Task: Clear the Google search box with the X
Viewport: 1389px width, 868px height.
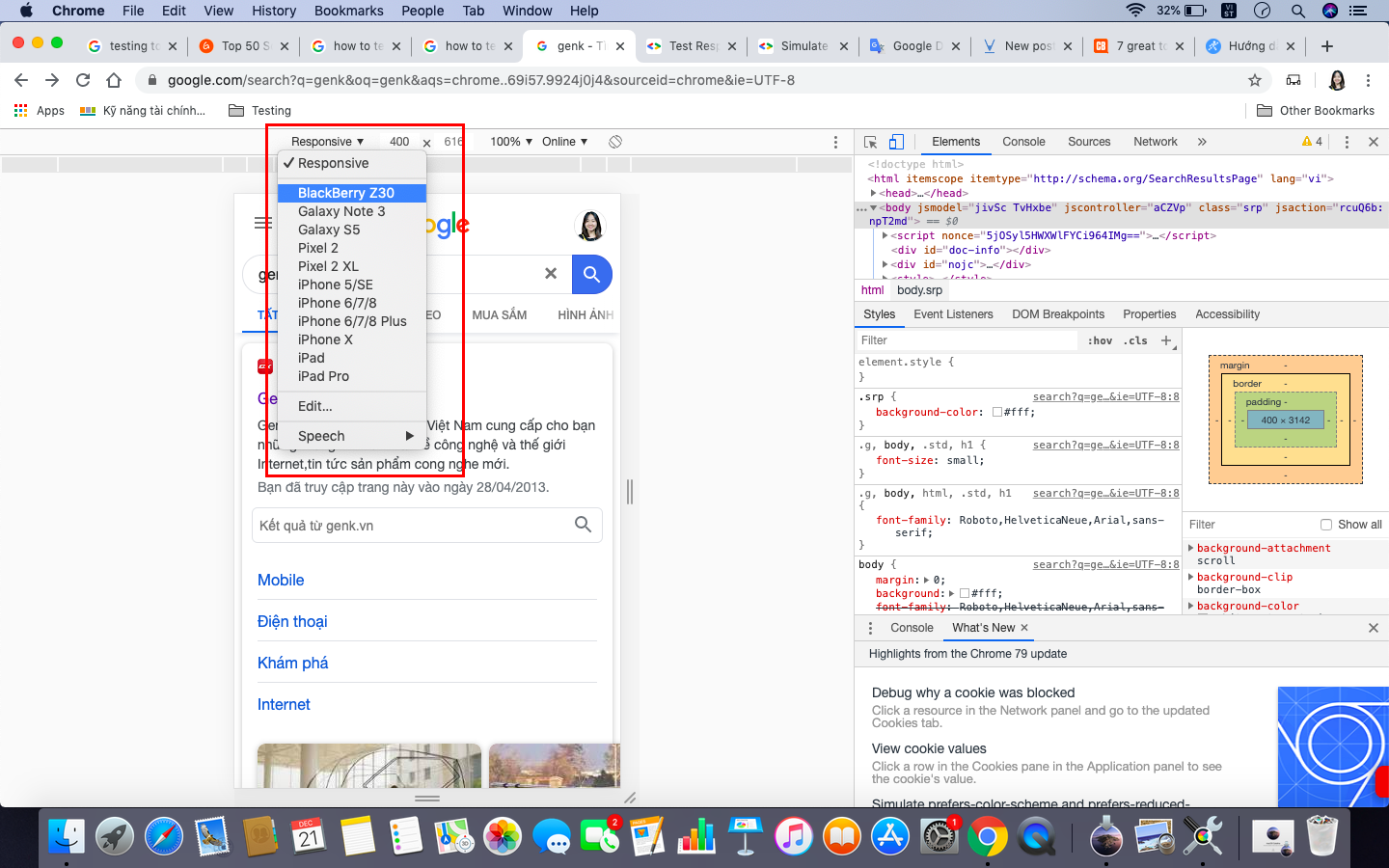Action: click(x=551, y=274)
